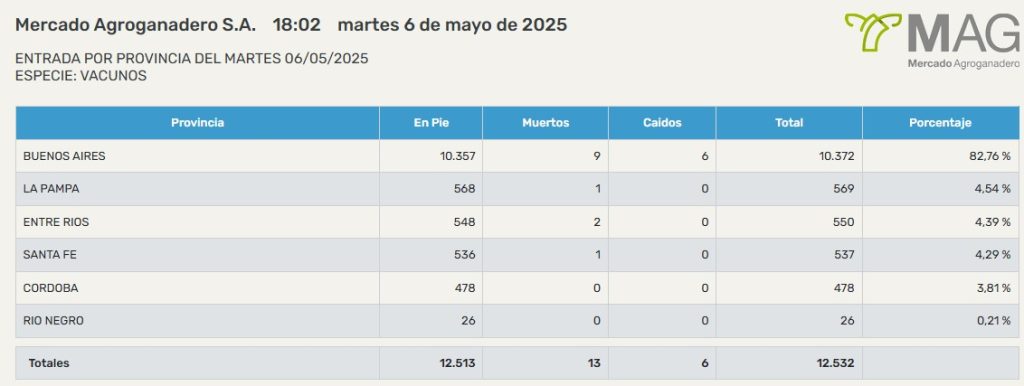Select the LA PAMPA province row
The image size is (1024, 386).
point(517,189)
